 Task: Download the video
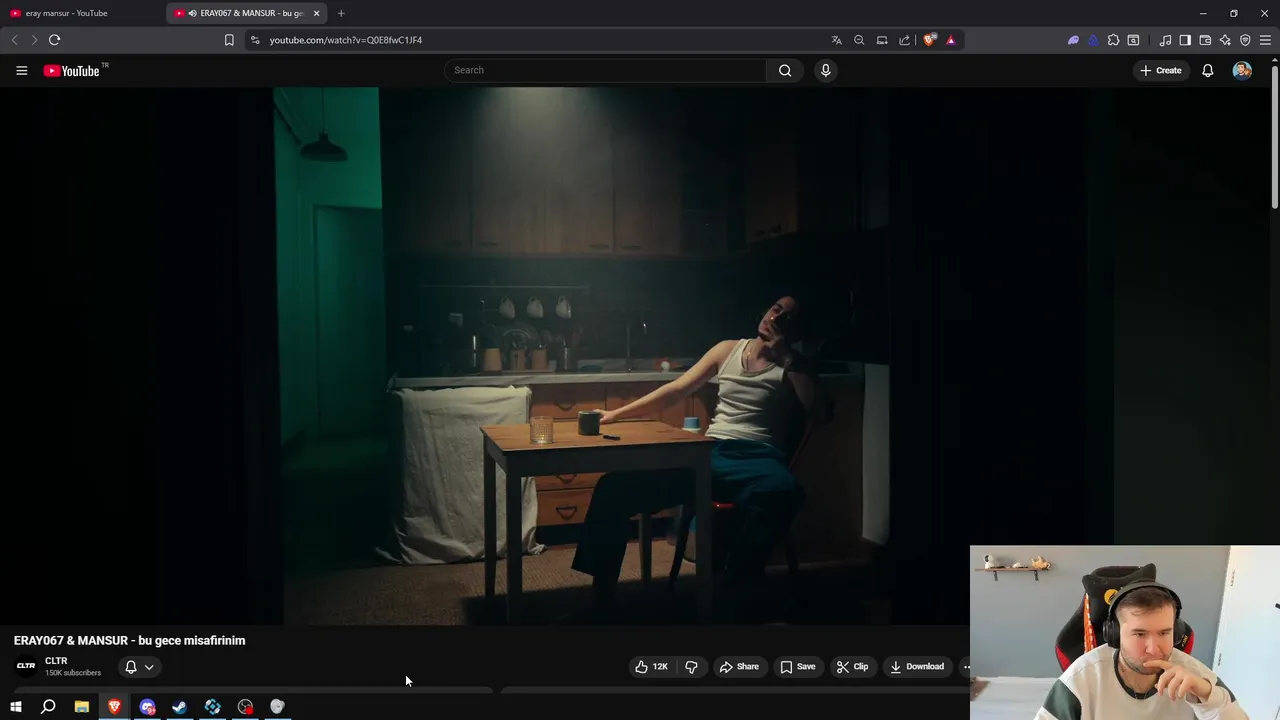[917, 667]
